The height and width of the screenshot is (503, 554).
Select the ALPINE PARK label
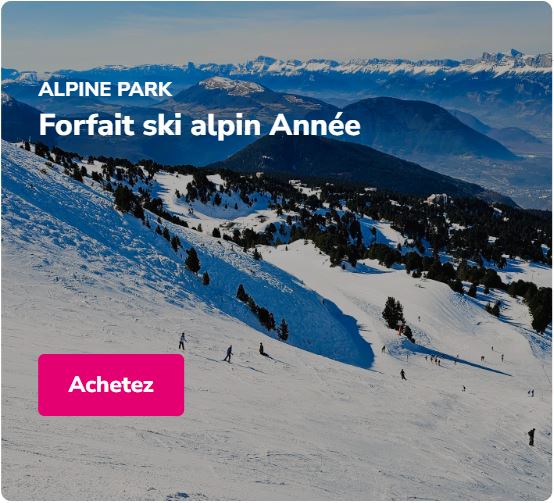(x=105, y=89)
